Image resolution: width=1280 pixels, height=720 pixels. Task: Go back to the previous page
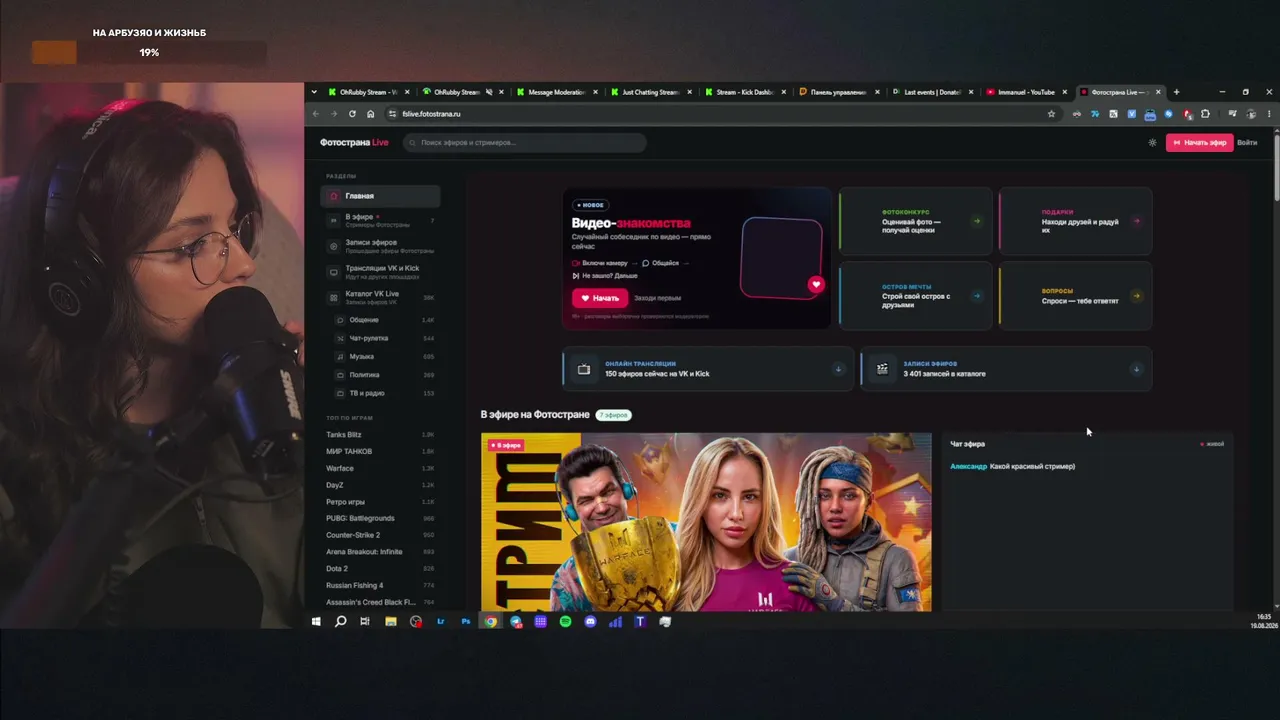coord(316,114)
